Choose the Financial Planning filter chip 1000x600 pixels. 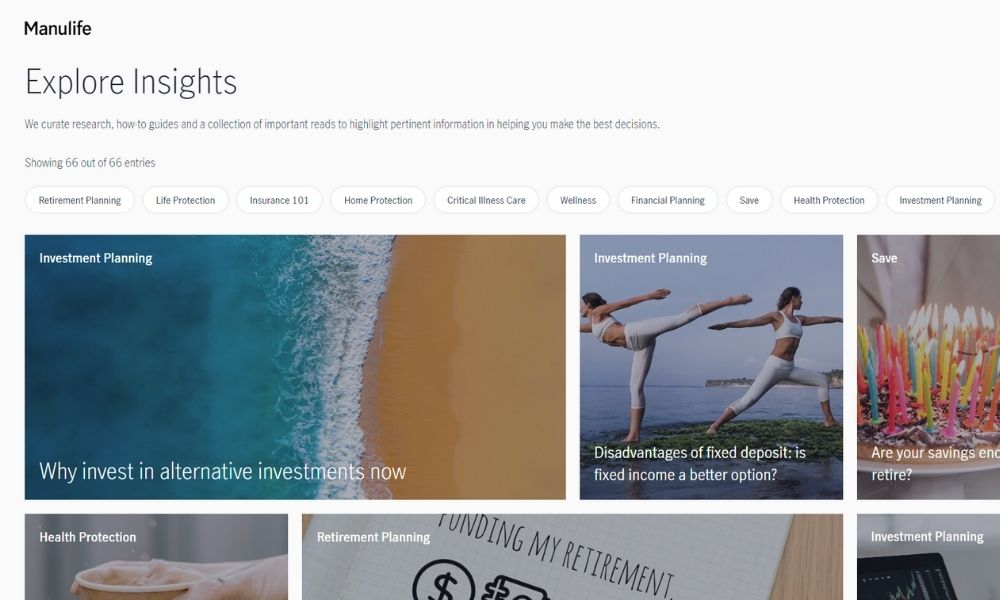pos(668,200)
